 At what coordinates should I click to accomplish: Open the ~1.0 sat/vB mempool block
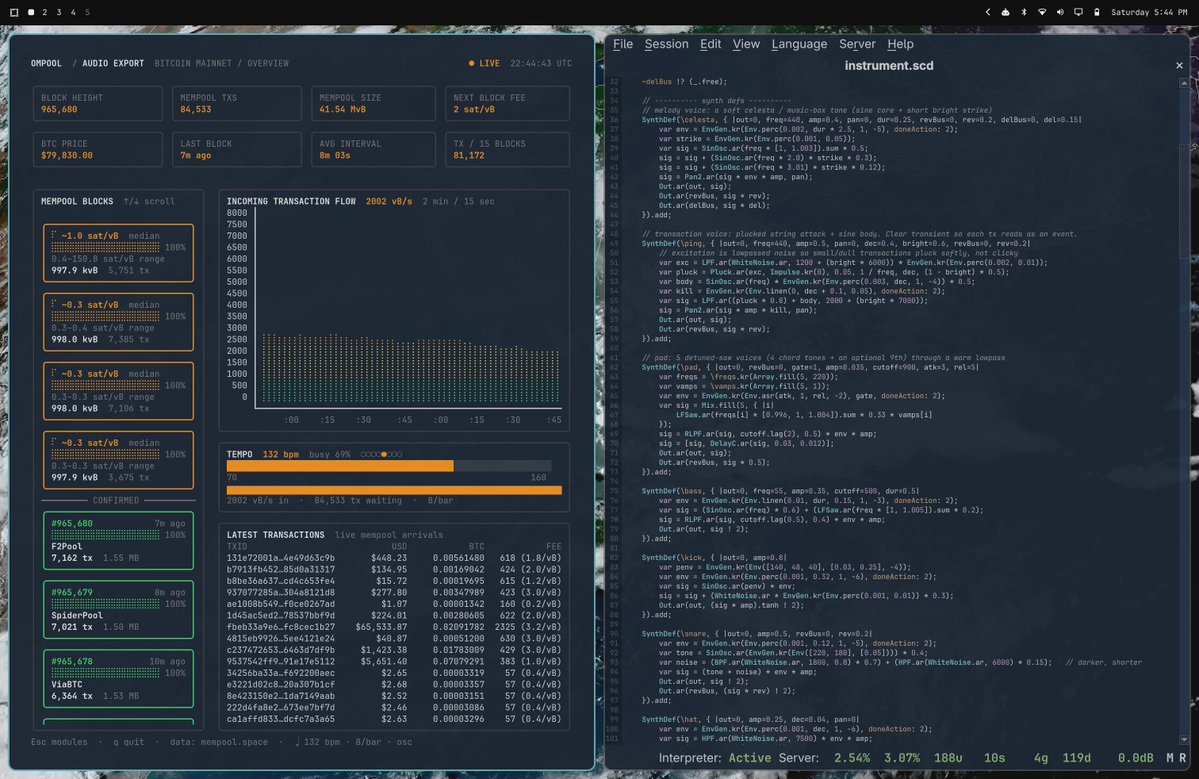pos(119,253)
